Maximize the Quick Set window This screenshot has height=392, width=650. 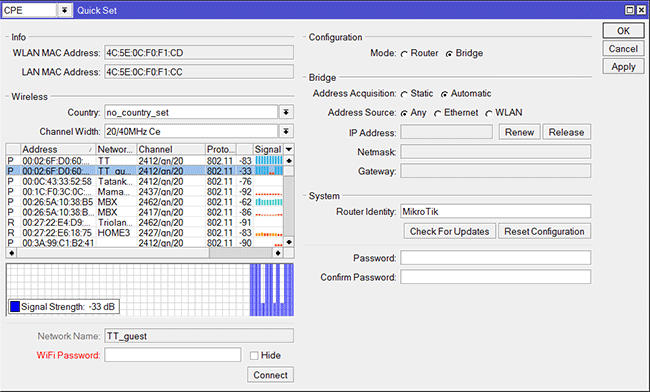630,10
